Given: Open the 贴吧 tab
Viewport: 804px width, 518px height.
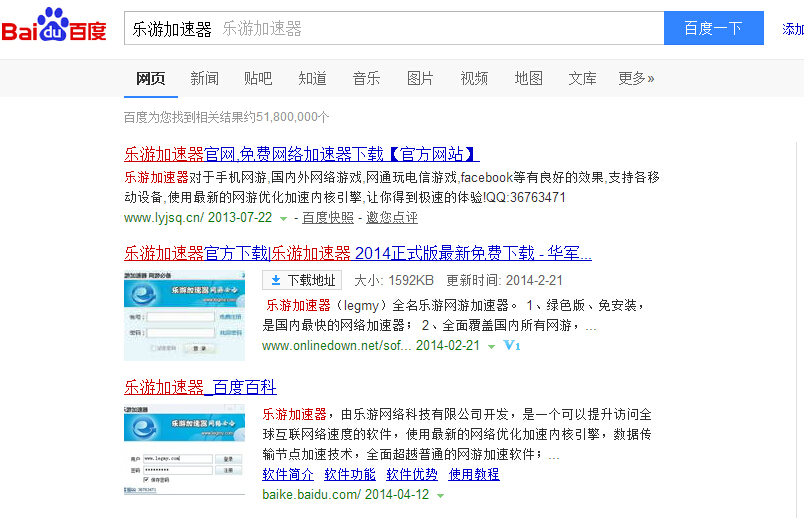Looking at the screenshot, I should pyautogui.click(x=258, y=78).
